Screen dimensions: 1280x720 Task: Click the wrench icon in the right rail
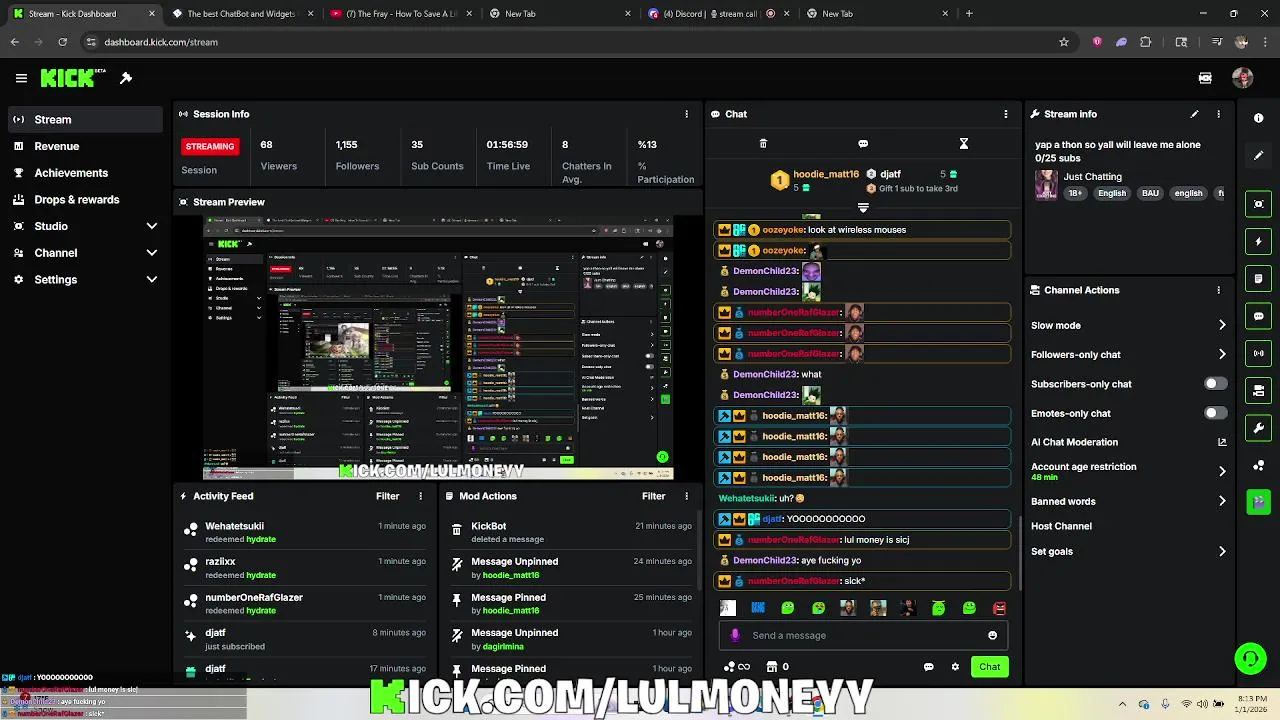1258,428
